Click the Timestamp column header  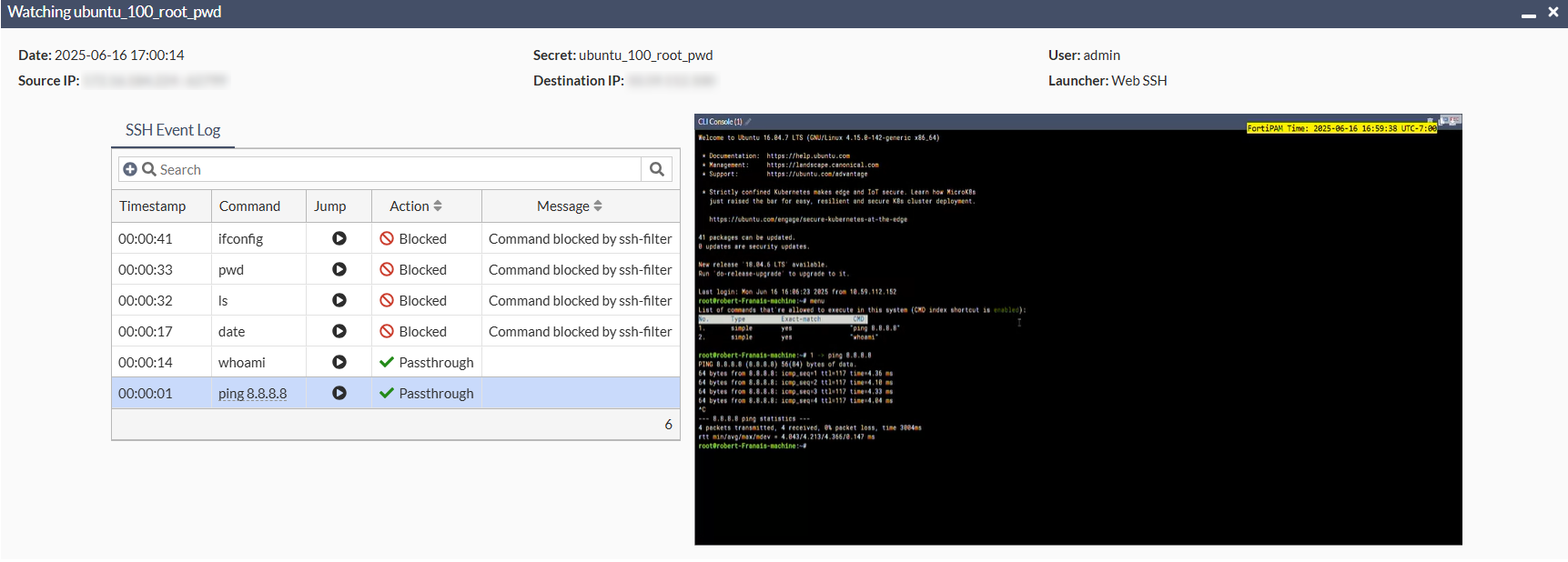[x=153, y=206]
